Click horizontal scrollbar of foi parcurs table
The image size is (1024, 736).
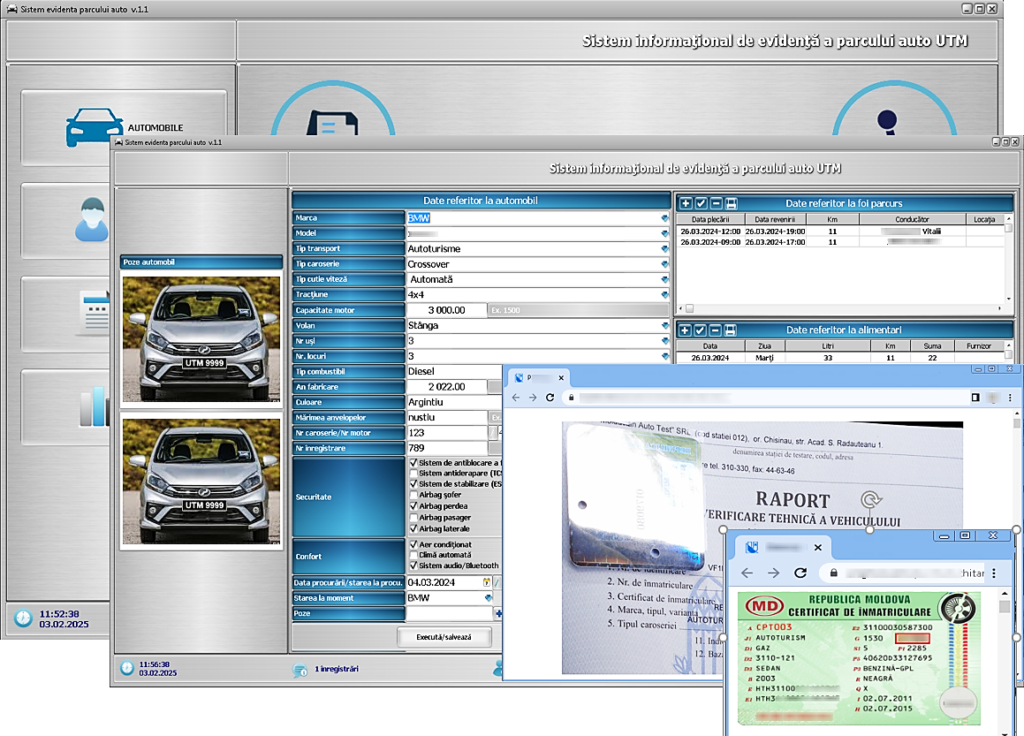[x=842, y=308]
